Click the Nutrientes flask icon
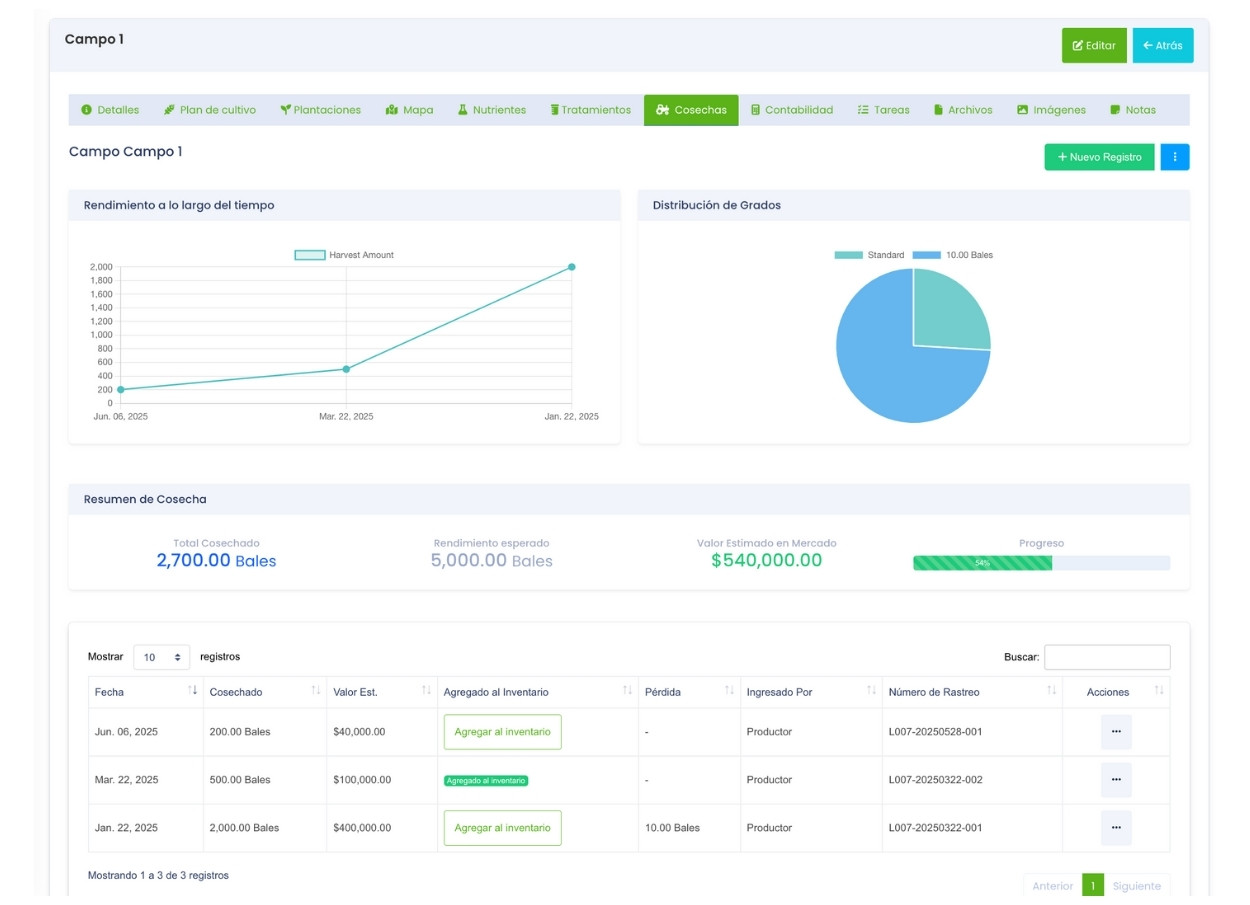 click(463, 110)
